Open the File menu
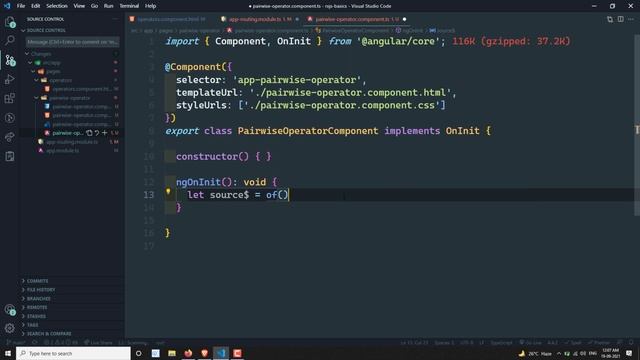640x360 pixels. pos(21,6)
